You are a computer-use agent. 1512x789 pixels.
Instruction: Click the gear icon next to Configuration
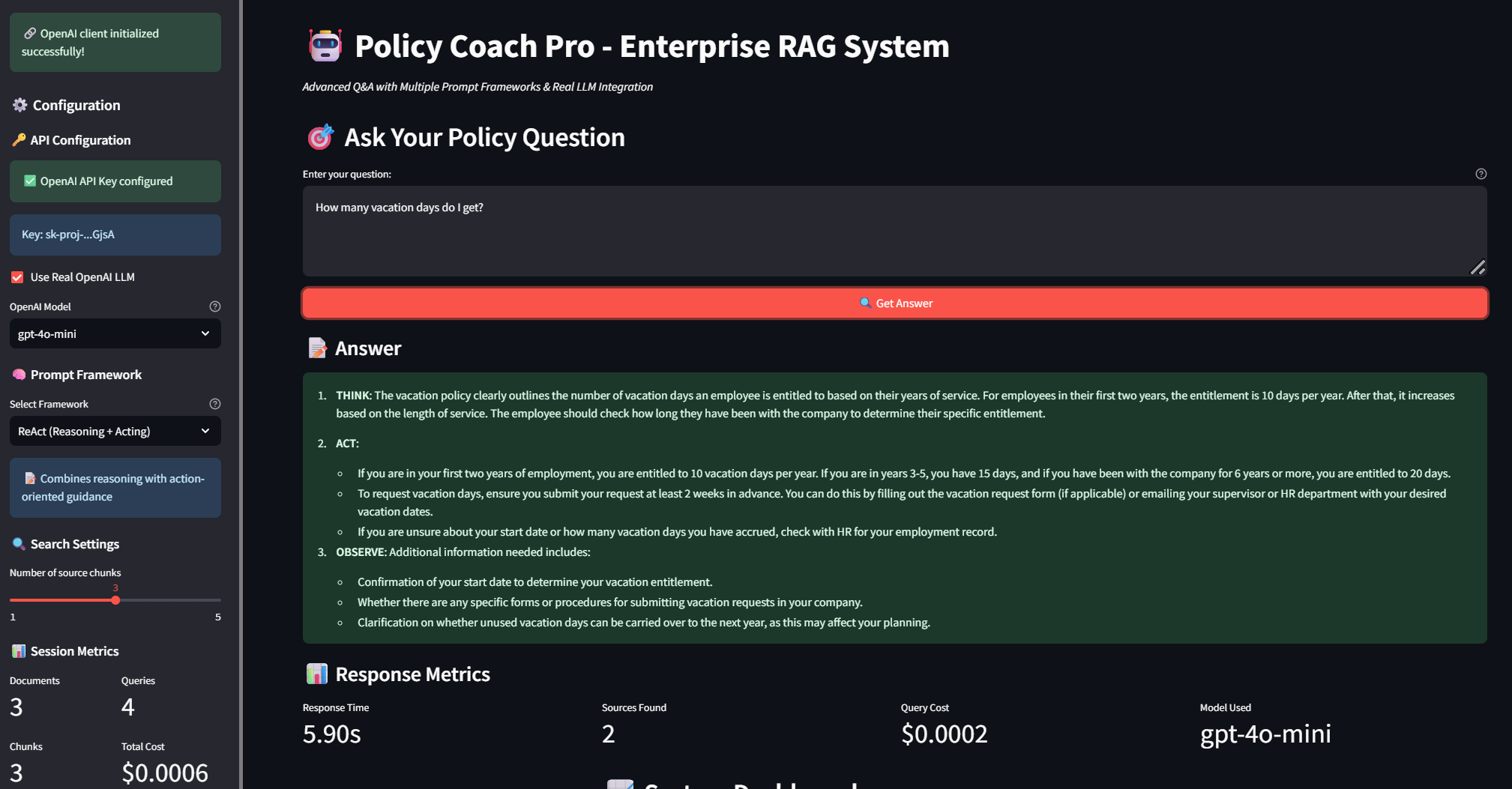(x=19, y=105)
